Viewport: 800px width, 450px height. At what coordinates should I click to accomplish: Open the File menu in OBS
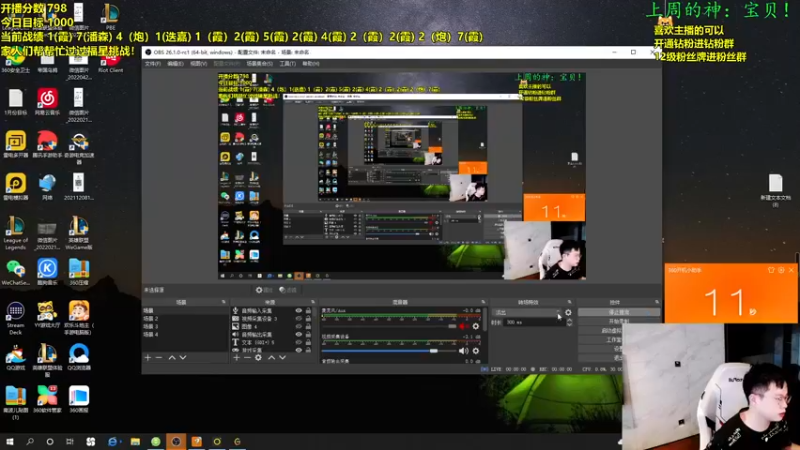pyautogui.click(x=153, y=64)
